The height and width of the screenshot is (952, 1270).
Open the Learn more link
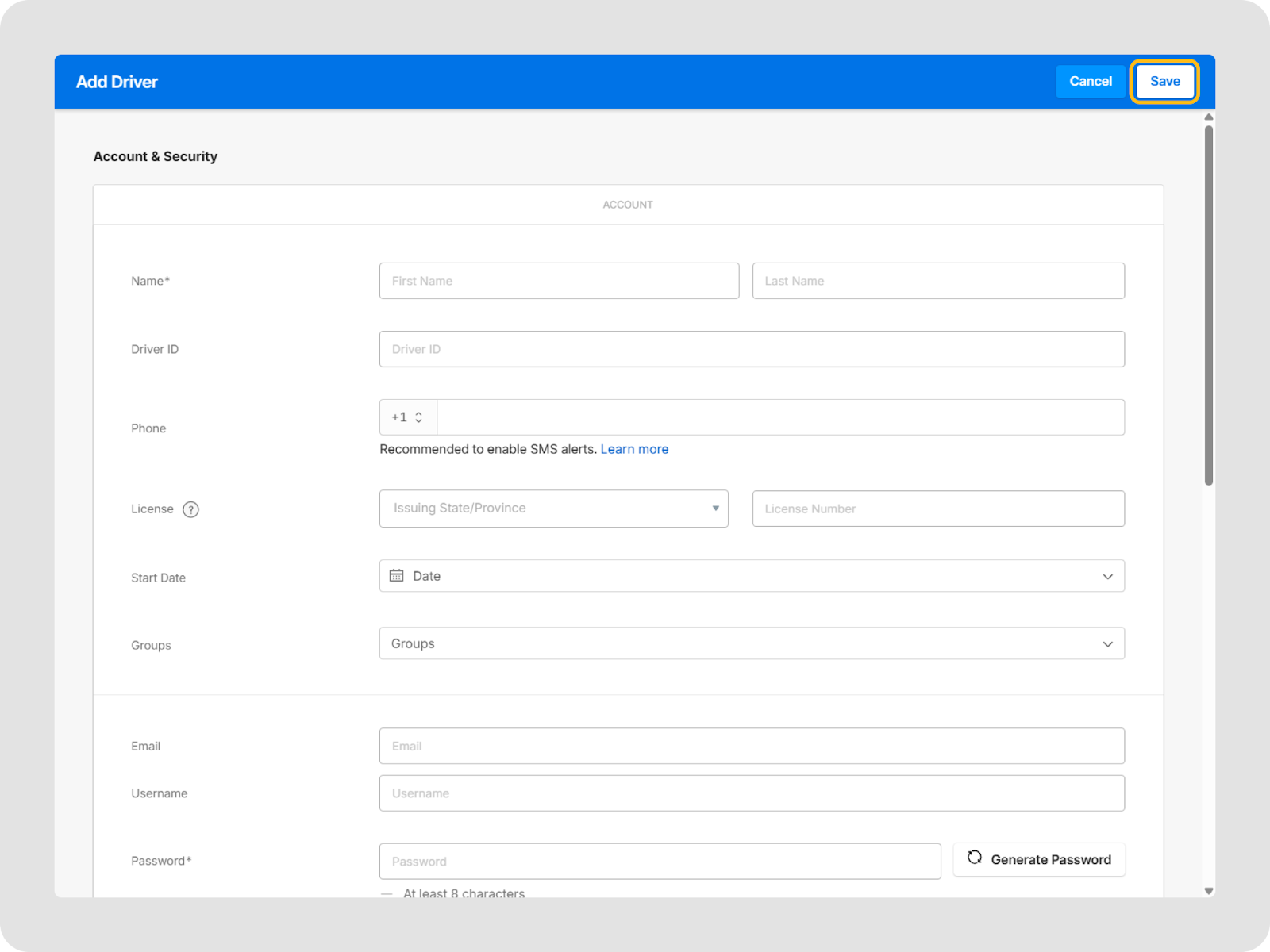(634, 449)
